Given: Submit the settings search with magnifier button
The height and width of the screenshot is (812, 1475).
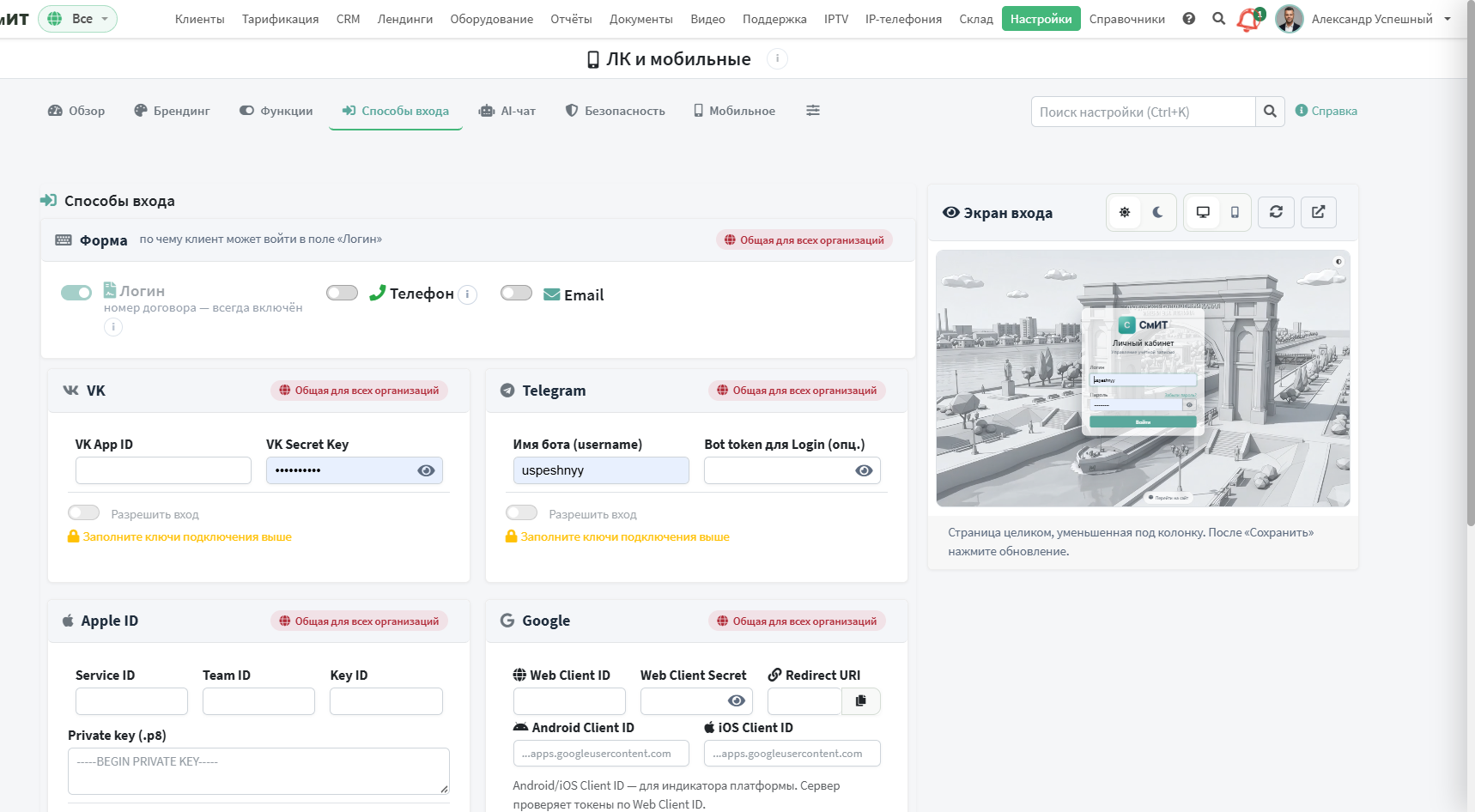Looking at the screenshot, I should tap(1270, 112).
